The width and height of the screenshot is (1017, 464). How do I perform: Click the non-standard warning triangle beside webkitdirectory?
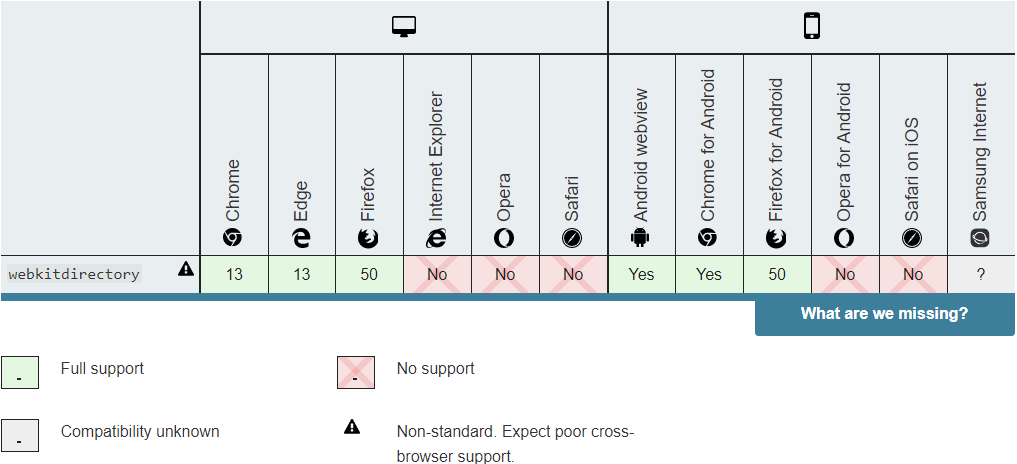point(185,269)
